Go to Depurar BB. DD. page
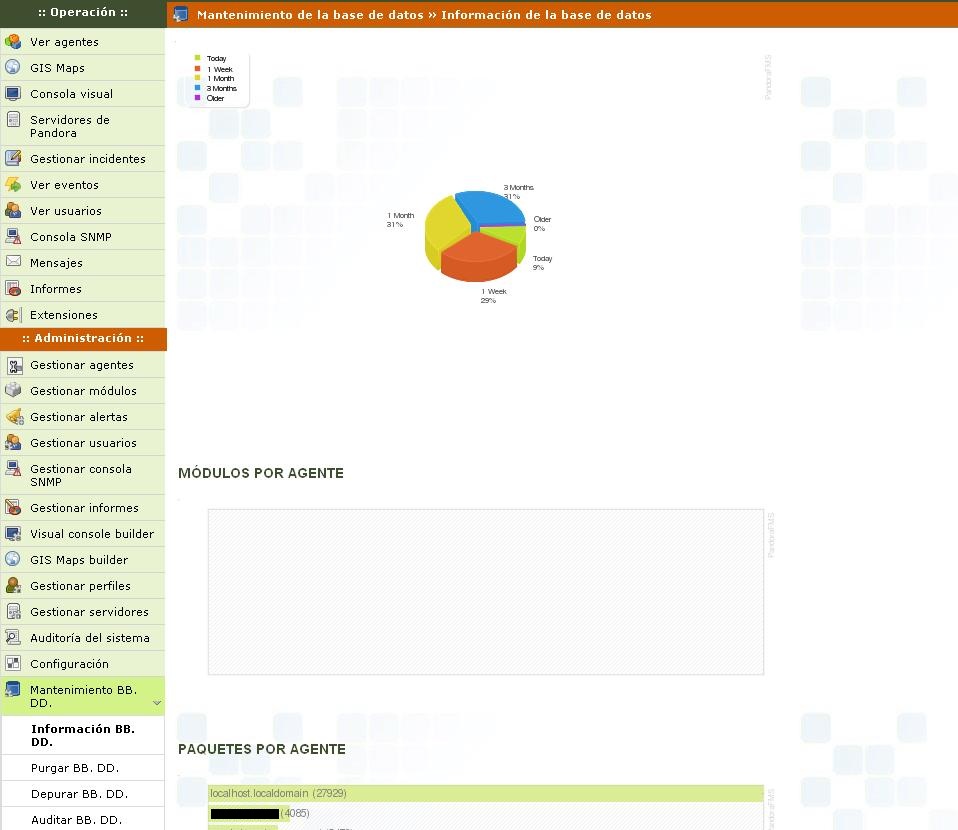 click(79, 794)
